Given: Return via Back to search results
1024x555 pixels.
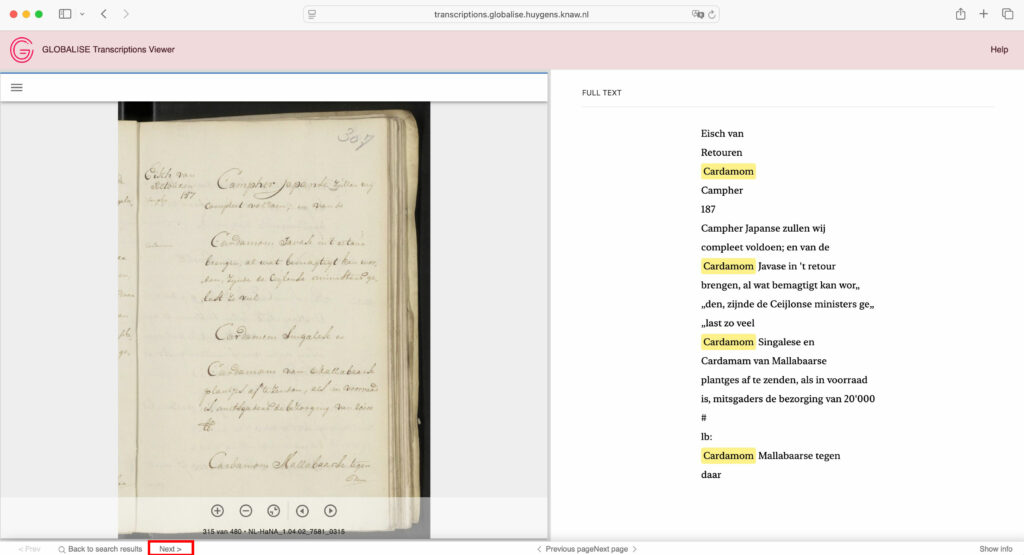Looking at the screenshot, I should coord(100,549).
